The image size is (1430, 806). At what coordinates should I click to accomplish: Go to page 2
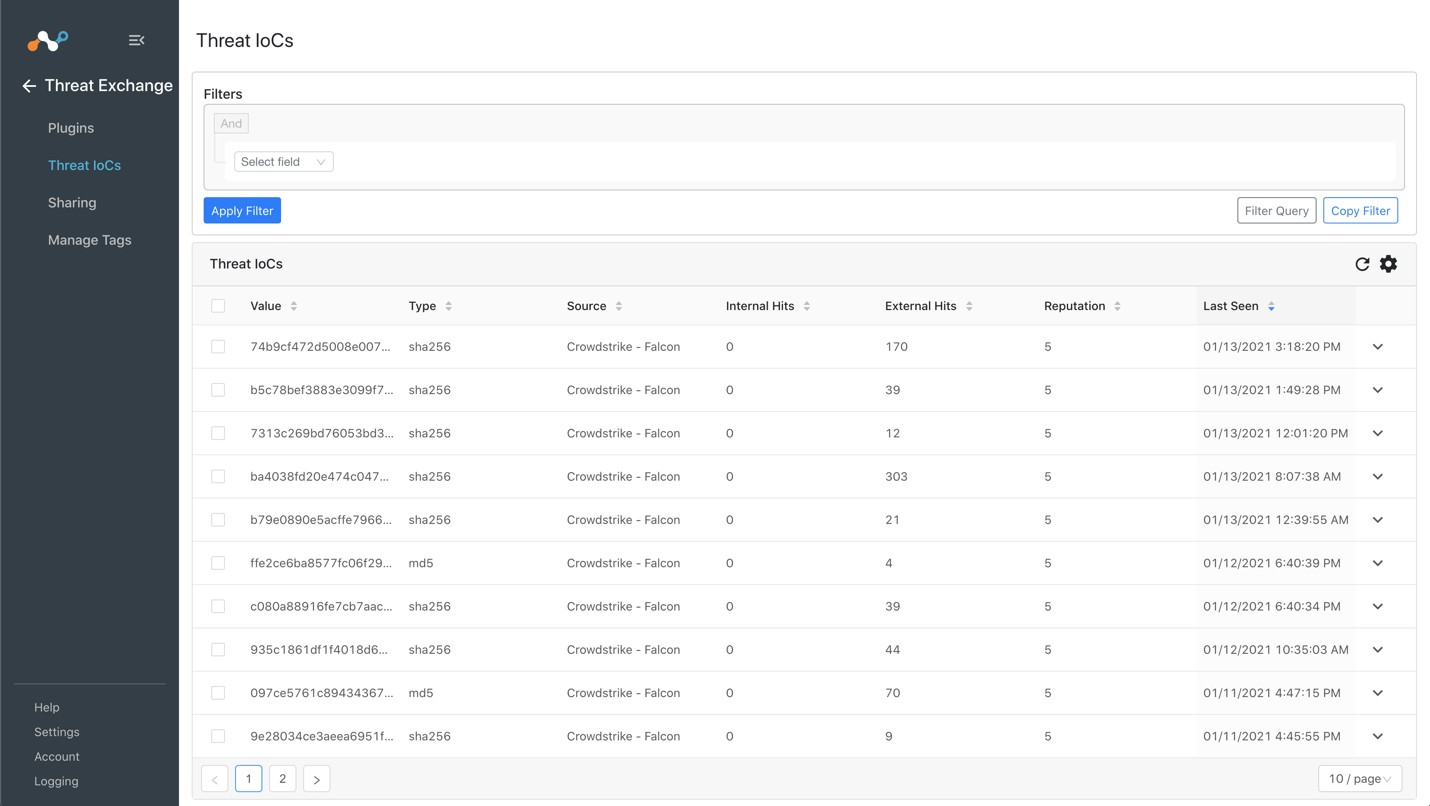pos(283,779)
